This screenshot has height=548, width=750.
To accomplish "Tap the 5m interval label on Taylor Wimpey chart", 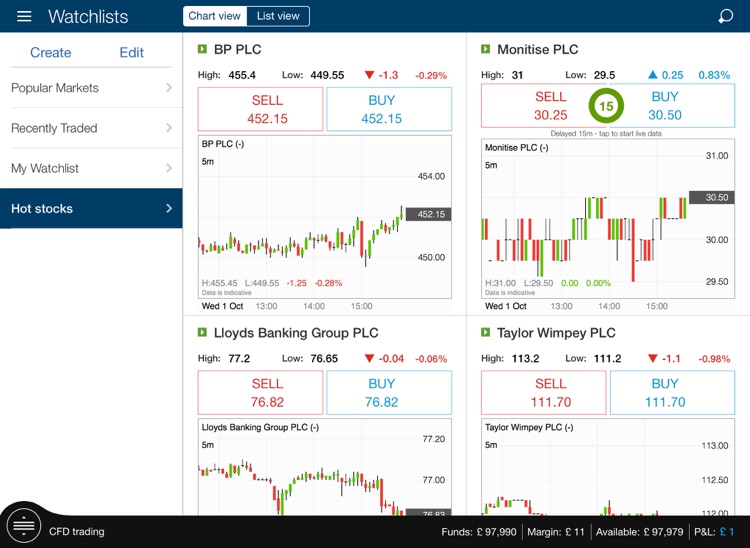I will [x=491, y=445].
